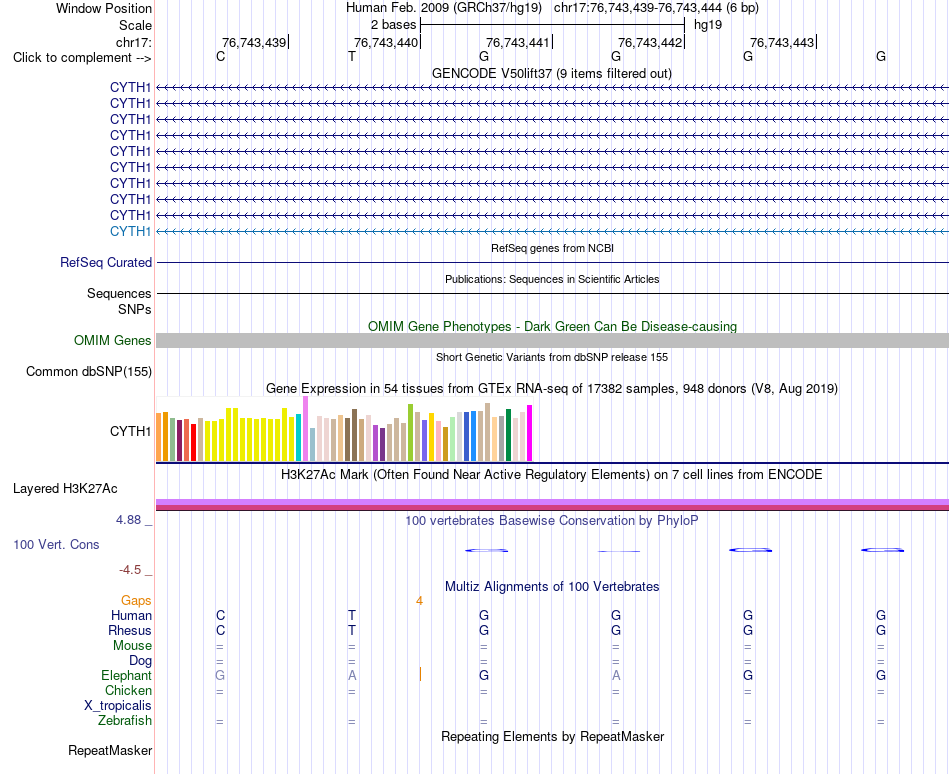
Task: Select the X_tropicalis alignment row label
Action: pos(118,706)
